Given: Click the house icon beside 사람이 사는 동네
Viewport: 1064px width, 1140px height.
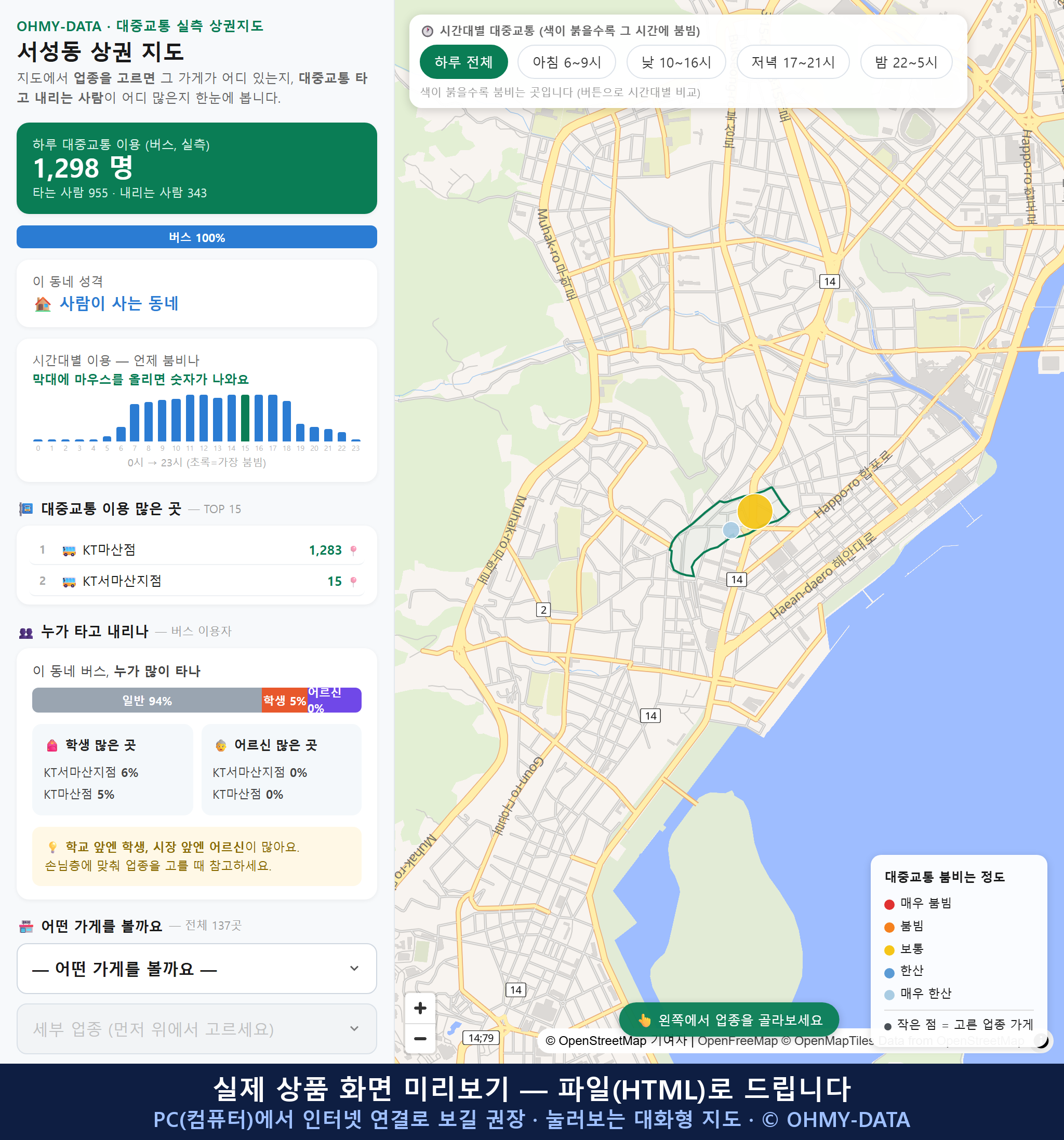Looking at the screenshot, I should click(x=43, y=303).
